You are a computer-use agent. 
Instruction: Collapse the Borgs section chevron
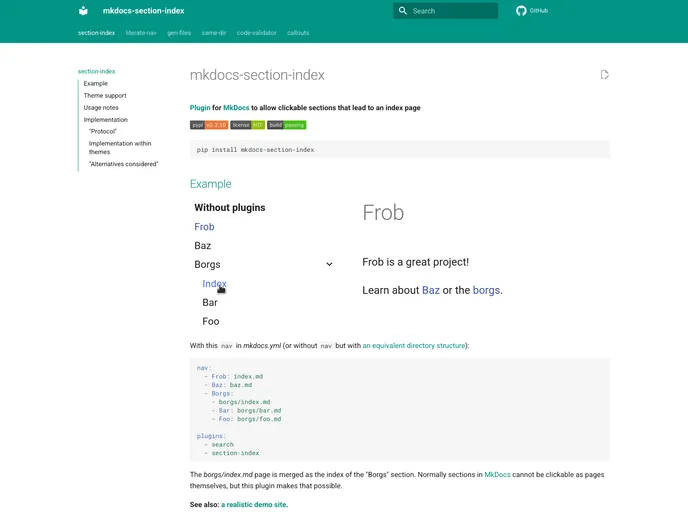[x=329, y=264]
